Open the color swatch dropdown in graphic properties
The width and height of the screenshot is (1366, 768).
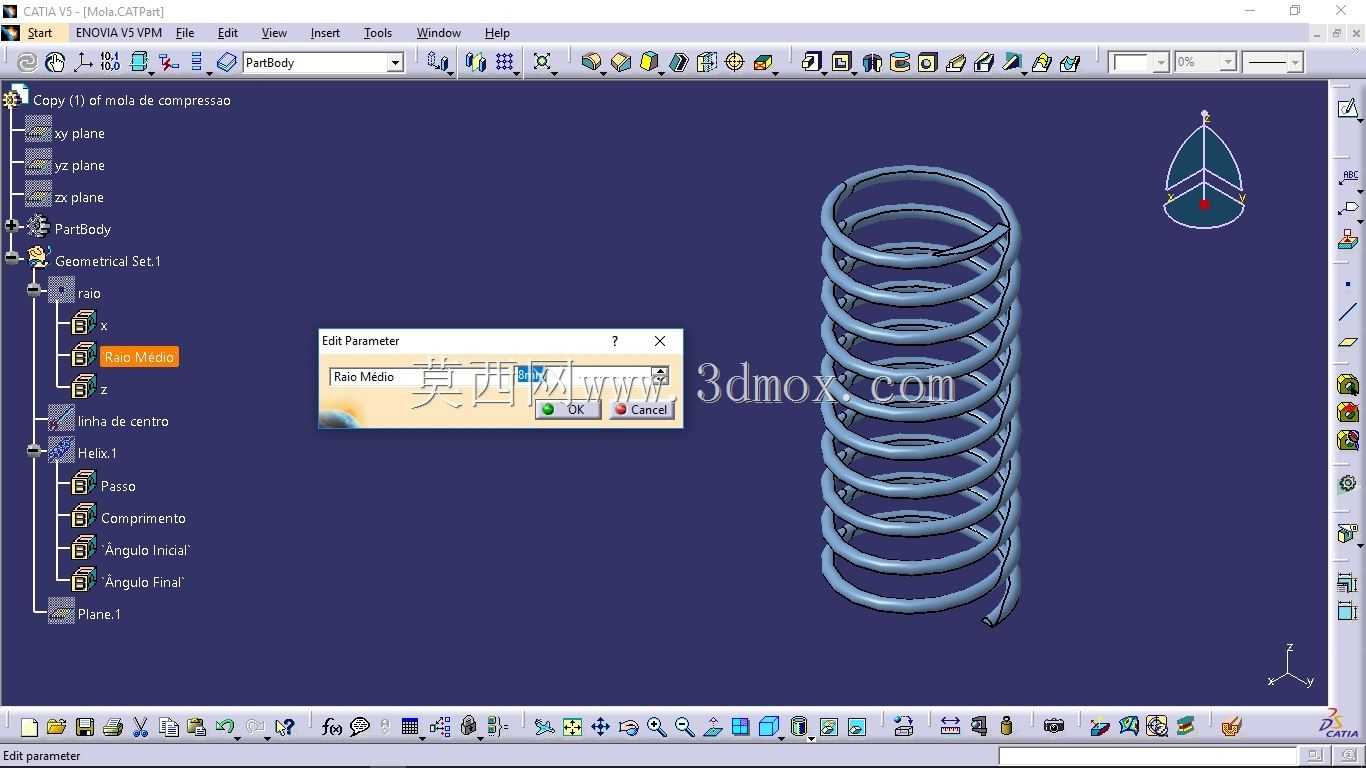1161,63
